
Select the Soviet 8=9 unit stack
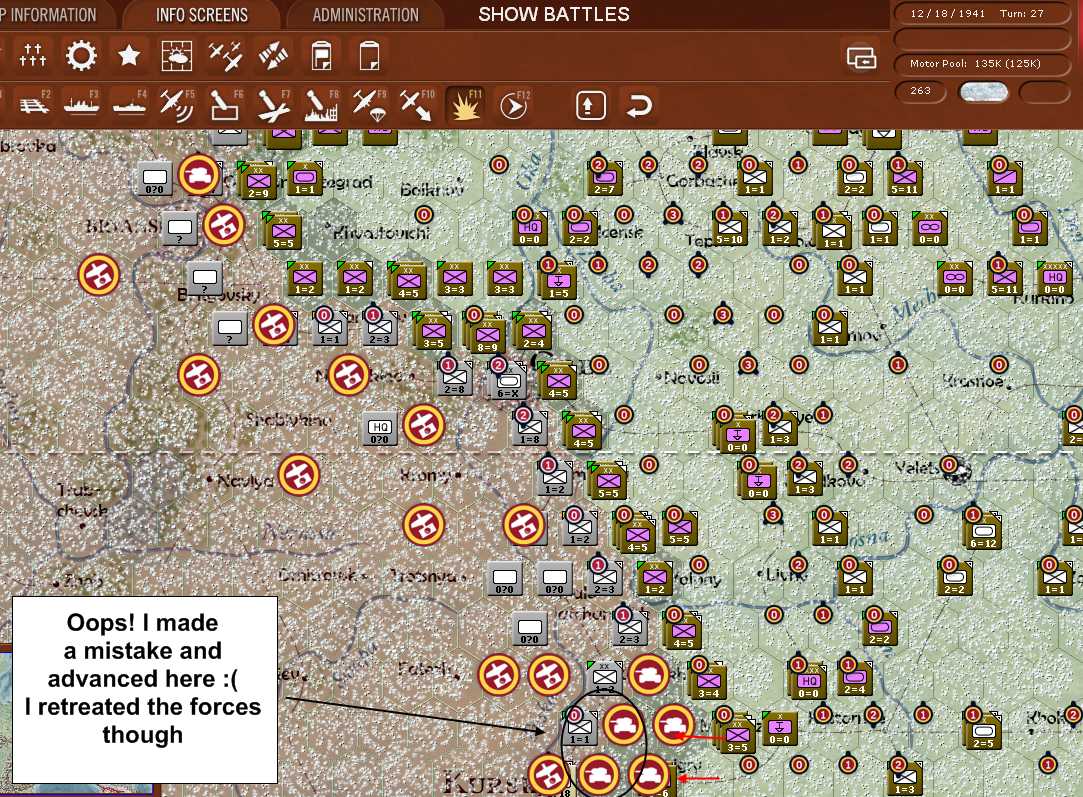pyautogui.click(x=486, y=336)
